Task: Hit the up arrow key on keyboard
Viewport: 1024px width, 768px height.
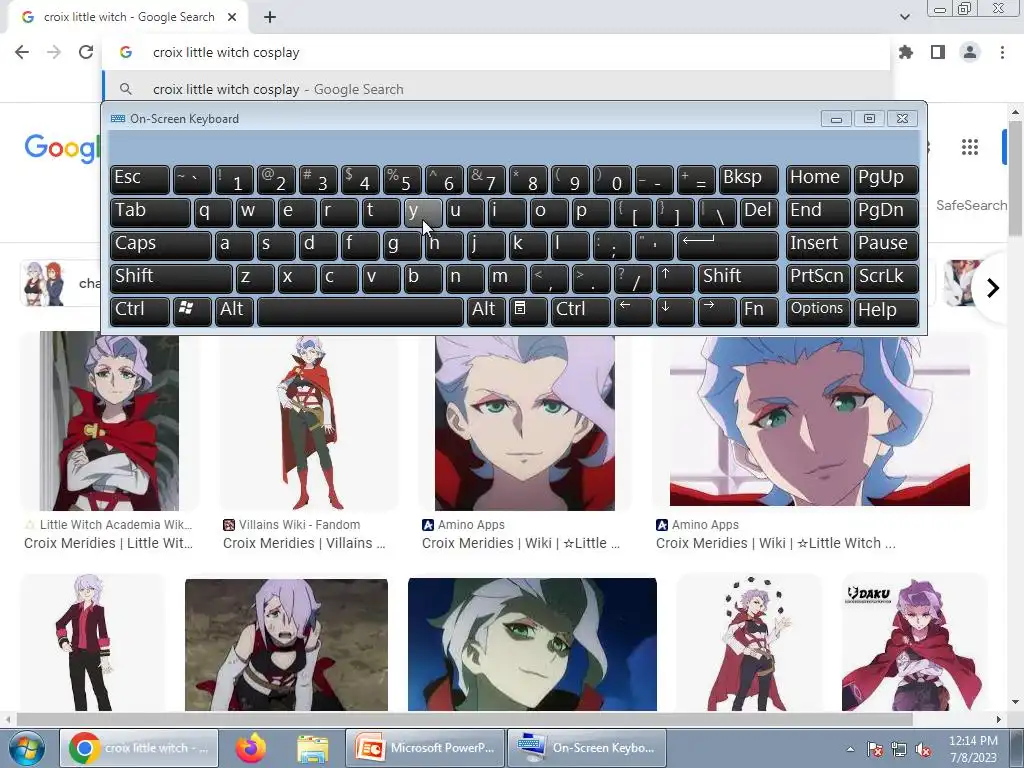Action: (x=675, y=278)
